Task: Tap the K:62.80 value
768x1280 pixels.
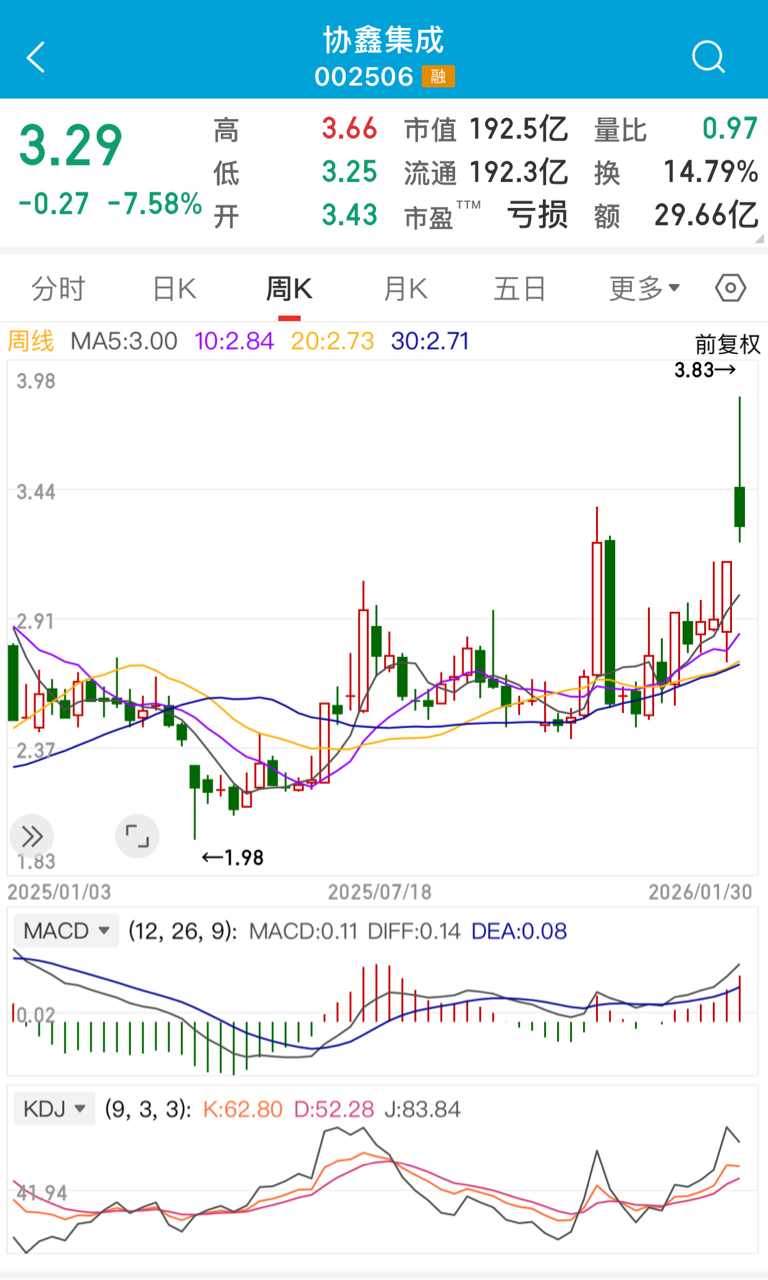Action: point(245,1109)
